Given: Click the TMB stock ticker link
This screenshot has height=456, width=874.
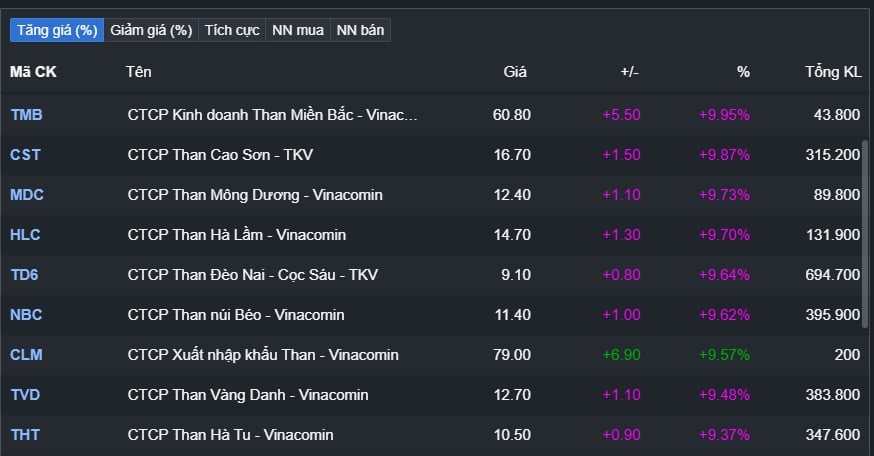Looking at the screenshot, I should (x=26, y=115).
